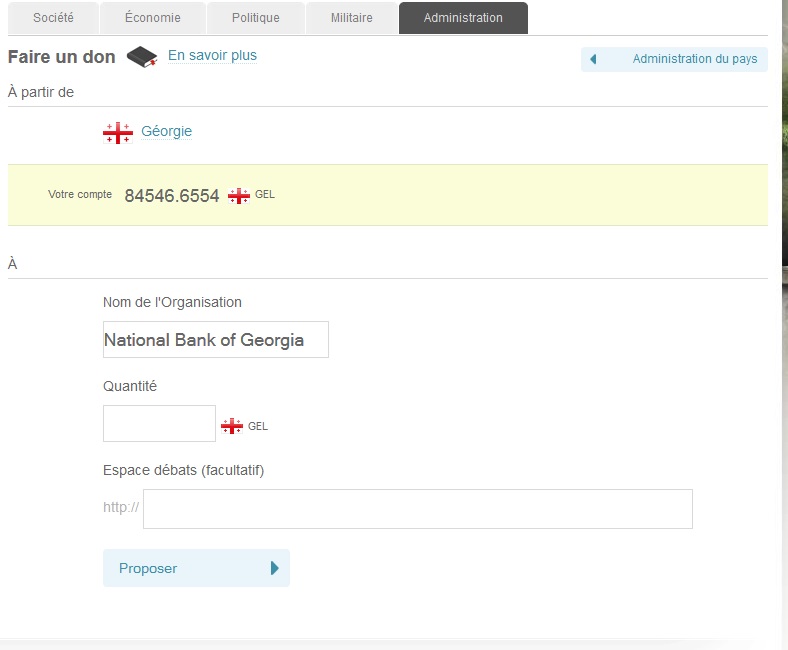788x650 pixels.
Task: Click the Administration tab
Action: pyautogui.click(x=463, y=18)
